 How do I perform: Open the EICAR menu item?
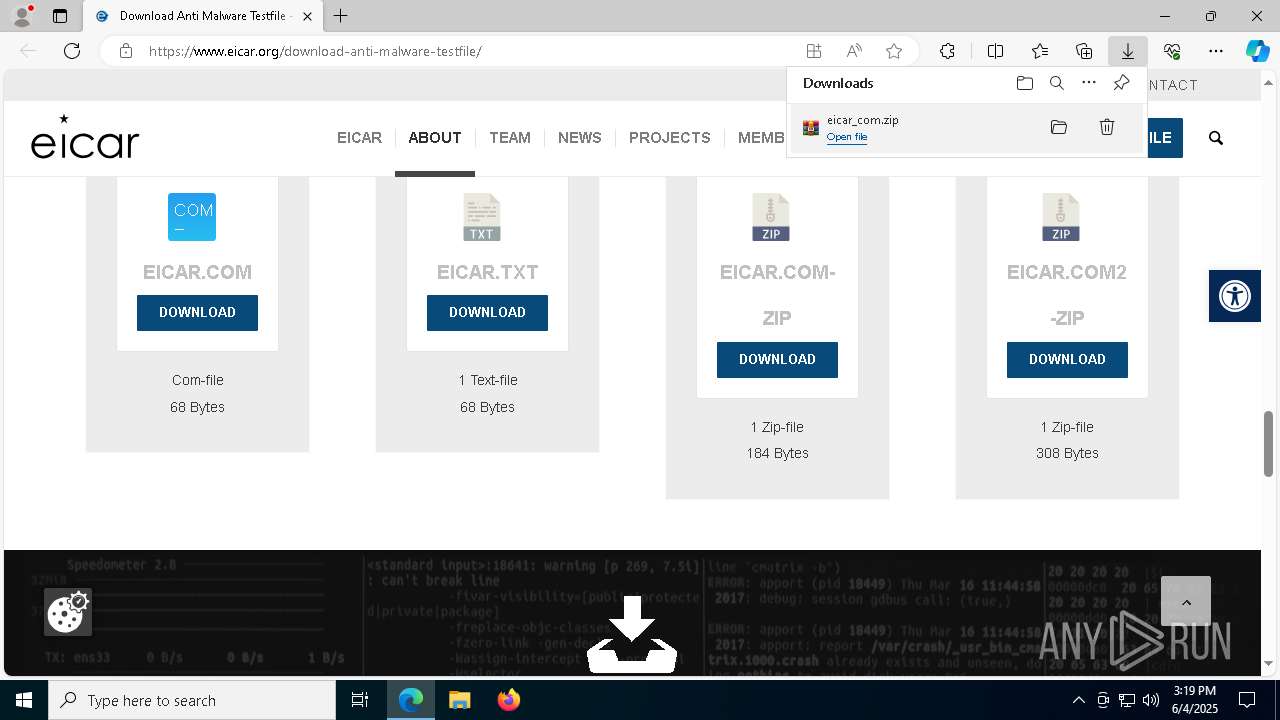[x=359, y=138]
